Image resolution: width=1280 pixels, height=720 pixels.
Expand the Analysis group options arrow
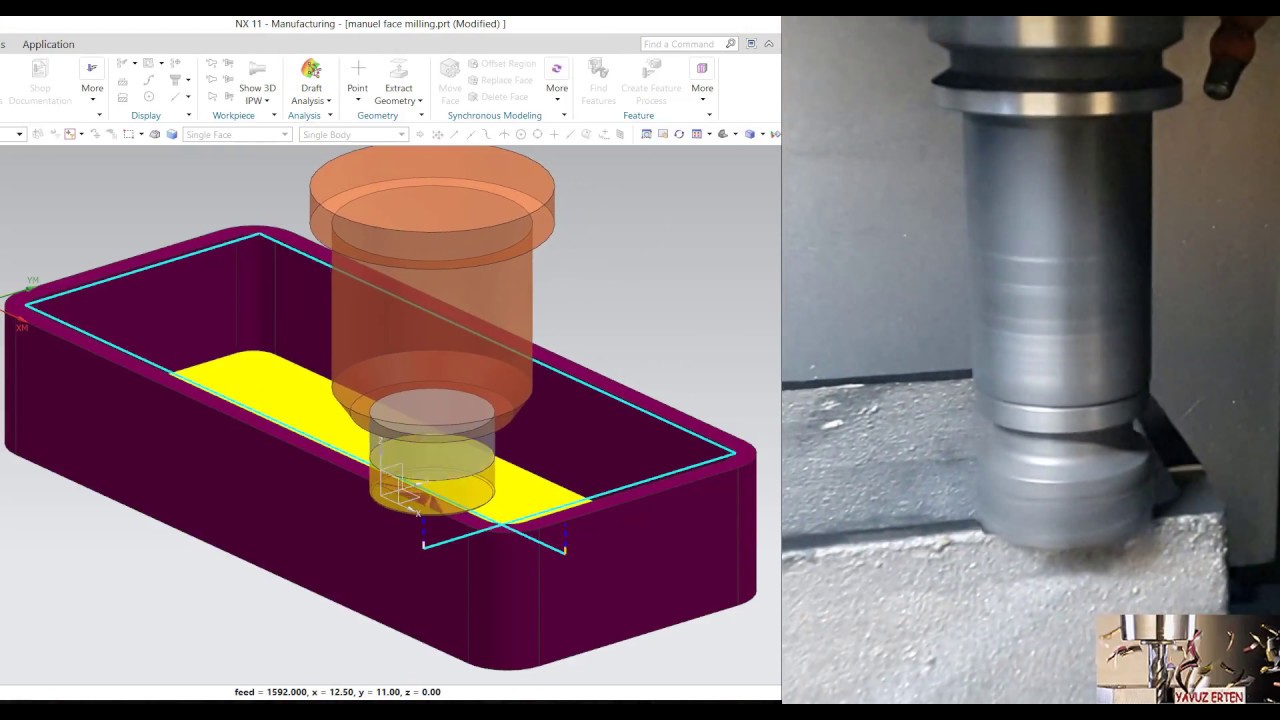[x=330, y=115]
